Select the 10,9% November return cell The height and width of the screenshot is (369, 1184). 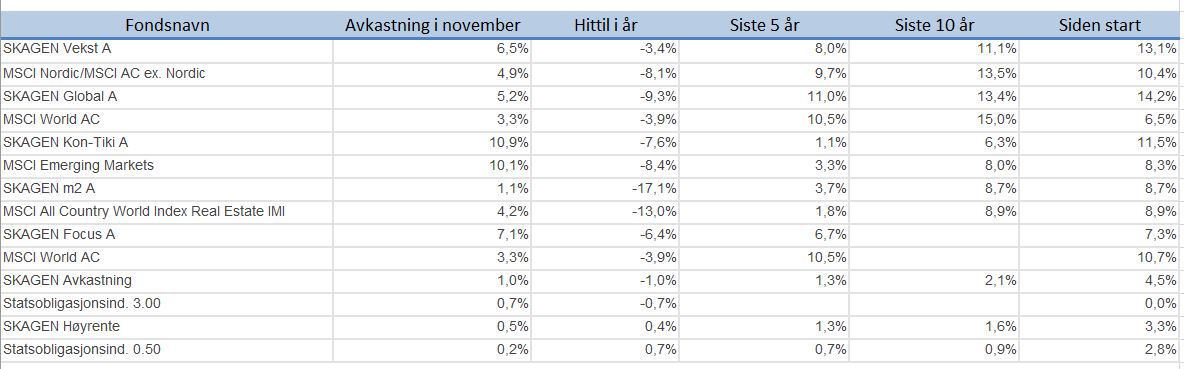(432, 143)
